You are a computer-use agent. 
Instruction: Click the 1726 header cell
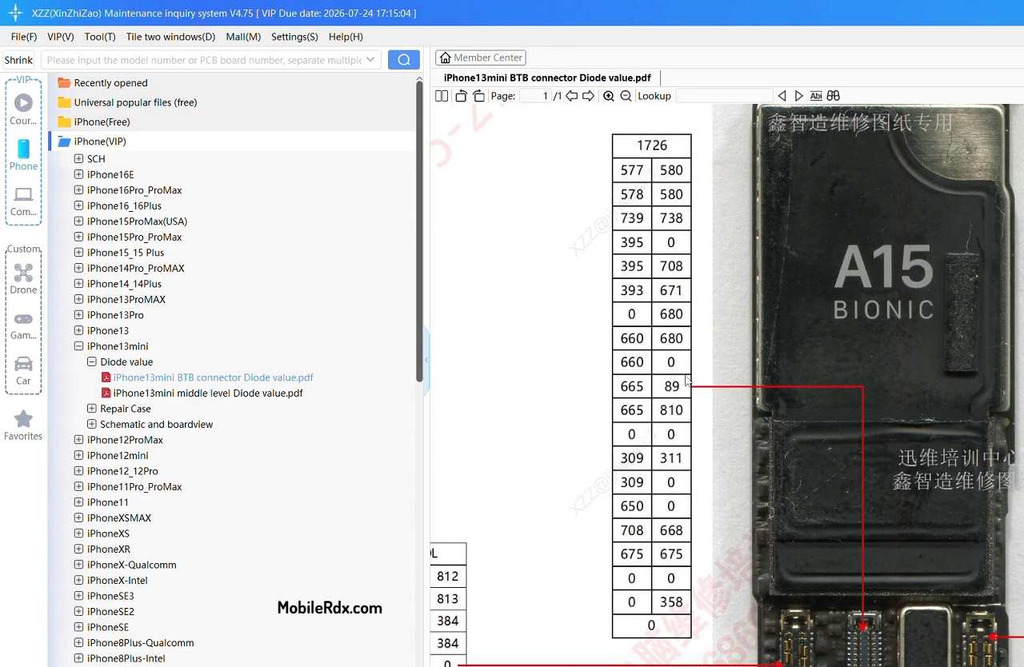pyautogui.click(x=652, y=145)
